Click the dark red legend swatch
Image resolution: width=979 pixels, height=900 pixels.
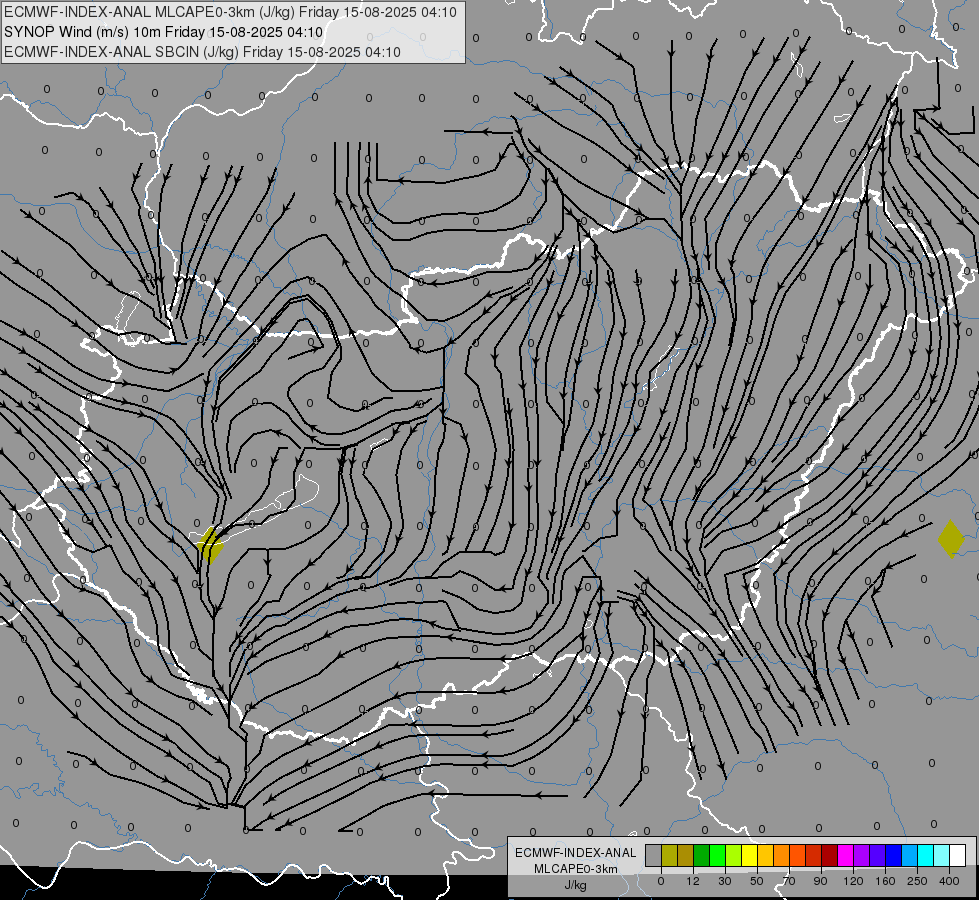pos(829,855)
